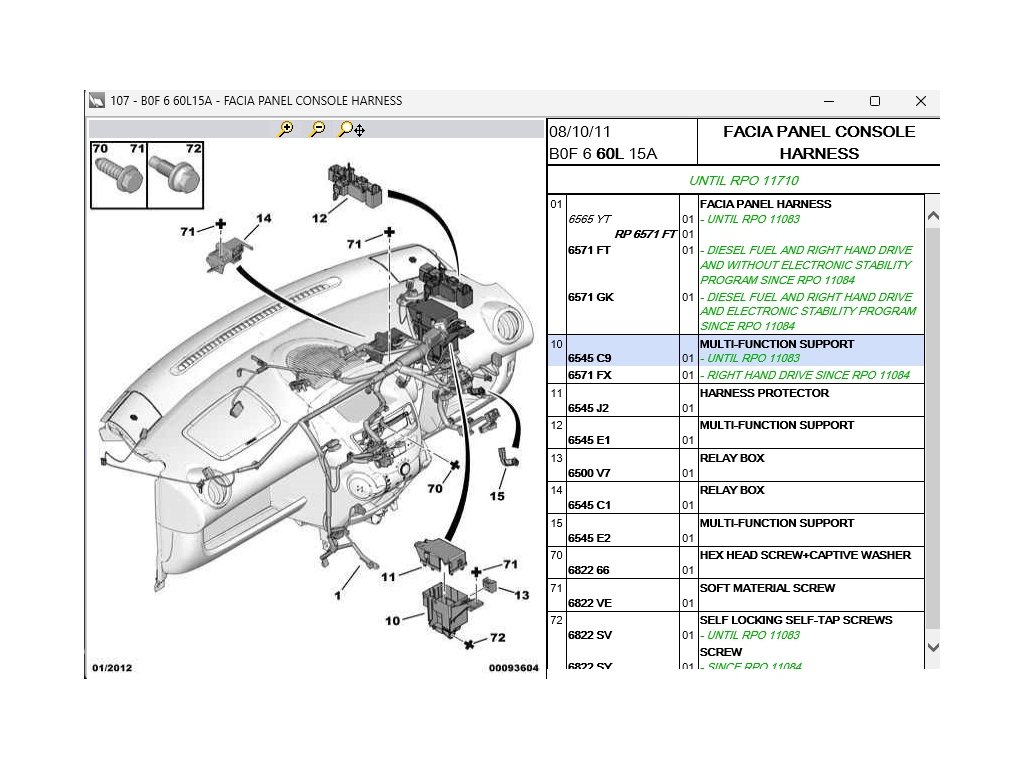Select HEX HEAD SCREW+CAPTIVE WASHER row
Viewport: 1024px width, 768px height.
[x=804, y=555]
